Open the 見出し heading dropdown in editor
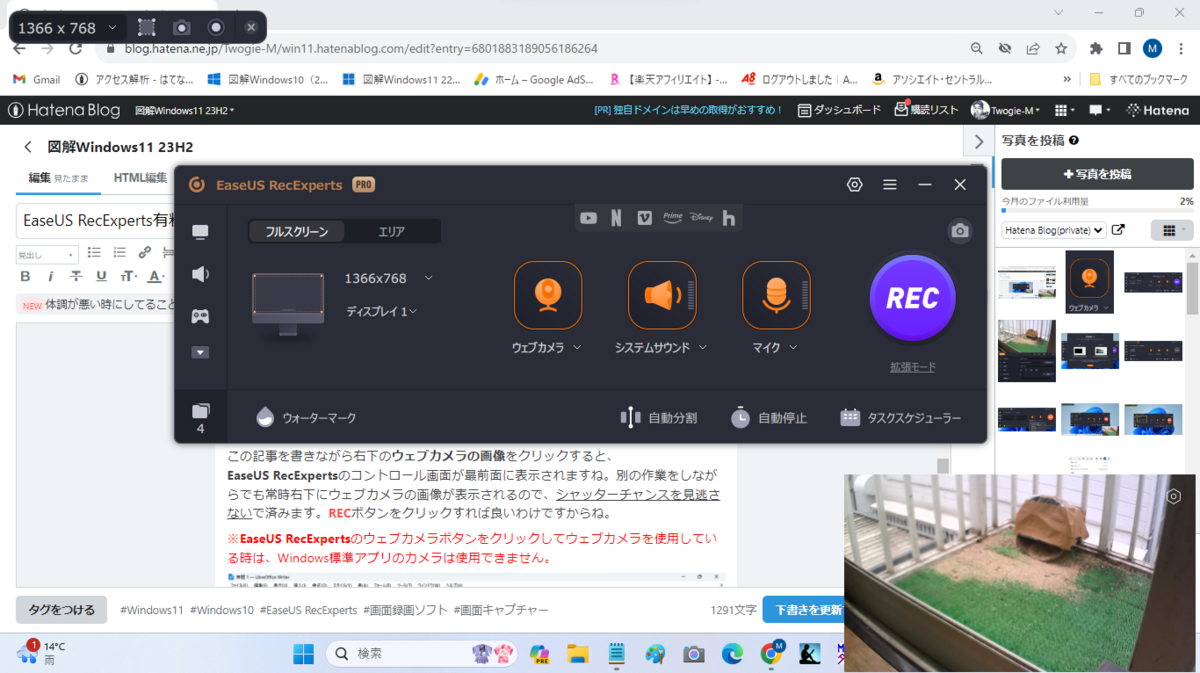The height and width of the screenshot is (673, 1200). click(47, 255)
